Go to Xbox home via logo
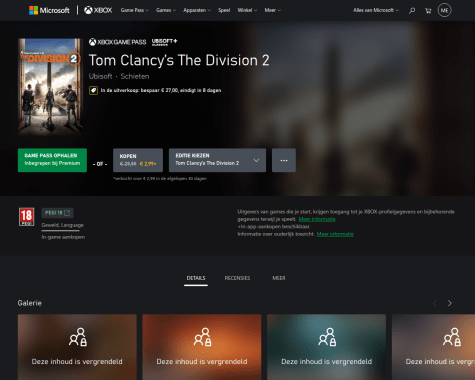Viewport: 475px width, 380px height. point(98,10)
